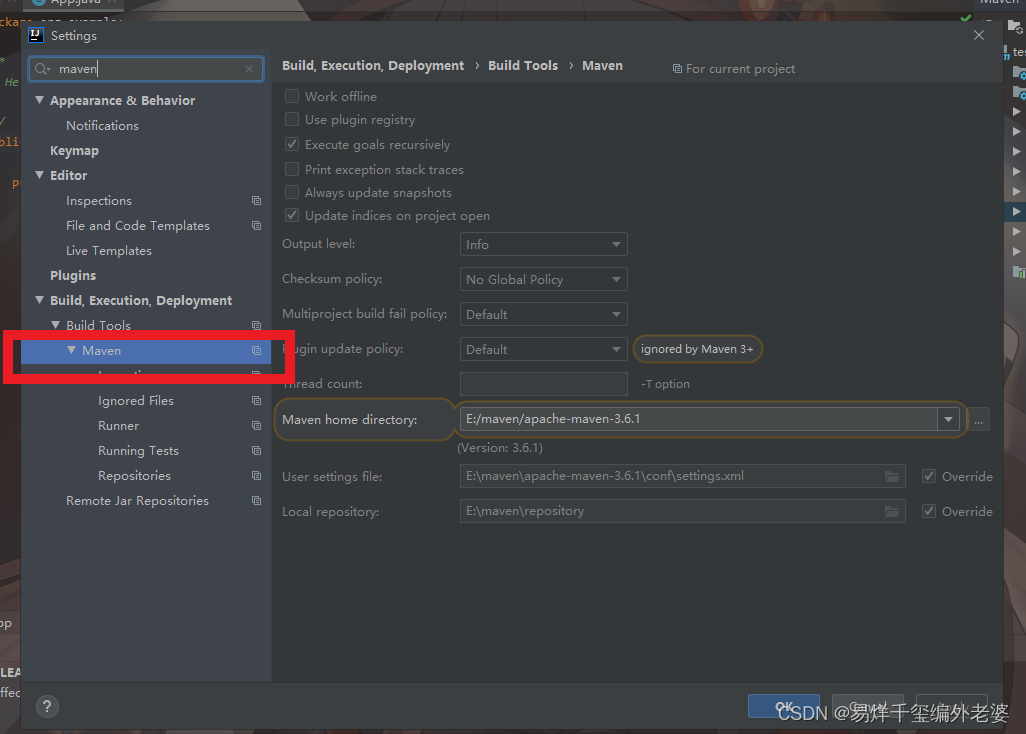Select Ignored Files under Maven
The width and height of the screenshot is (1026, 734).
point(136,400)
